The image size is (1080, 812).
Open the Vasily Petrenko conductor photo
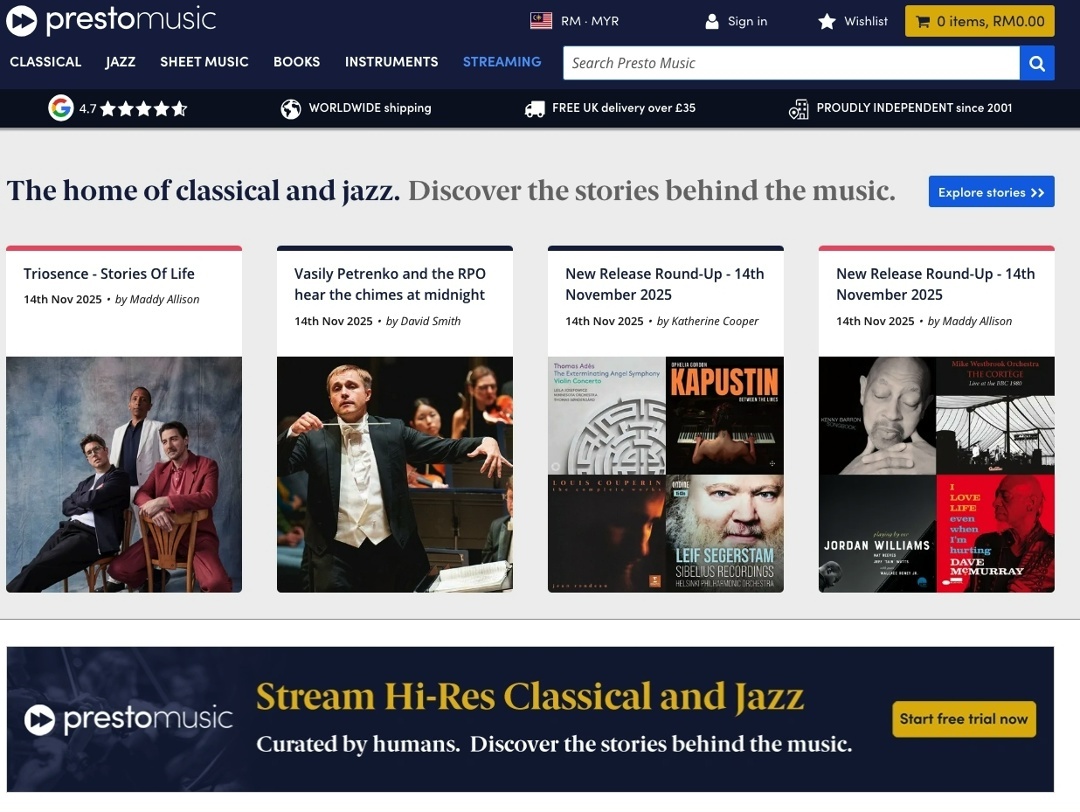395,475
